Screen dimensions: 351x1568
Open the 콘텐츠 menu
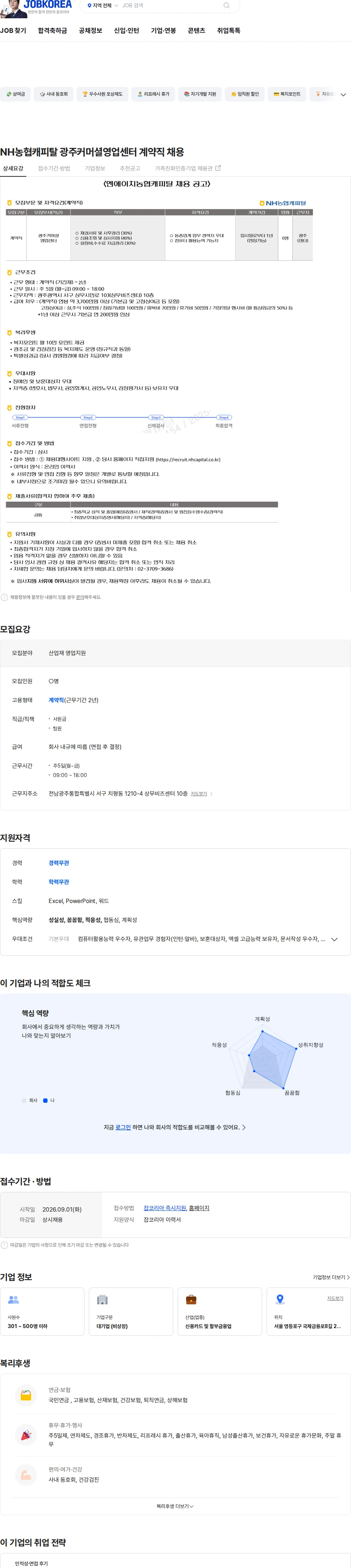pyautogui.click(x=196, y=30)
